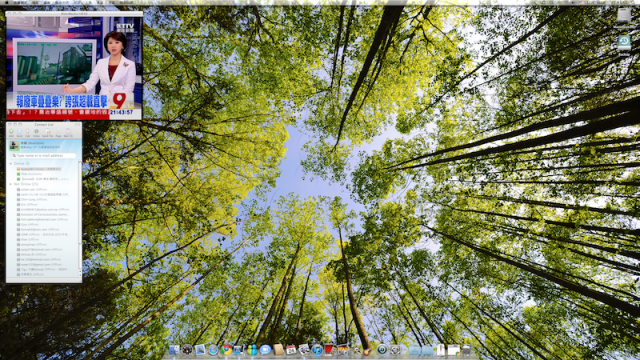Open iChat from the Dock
This screenshot has width=640, height=360.
[265, 349]
